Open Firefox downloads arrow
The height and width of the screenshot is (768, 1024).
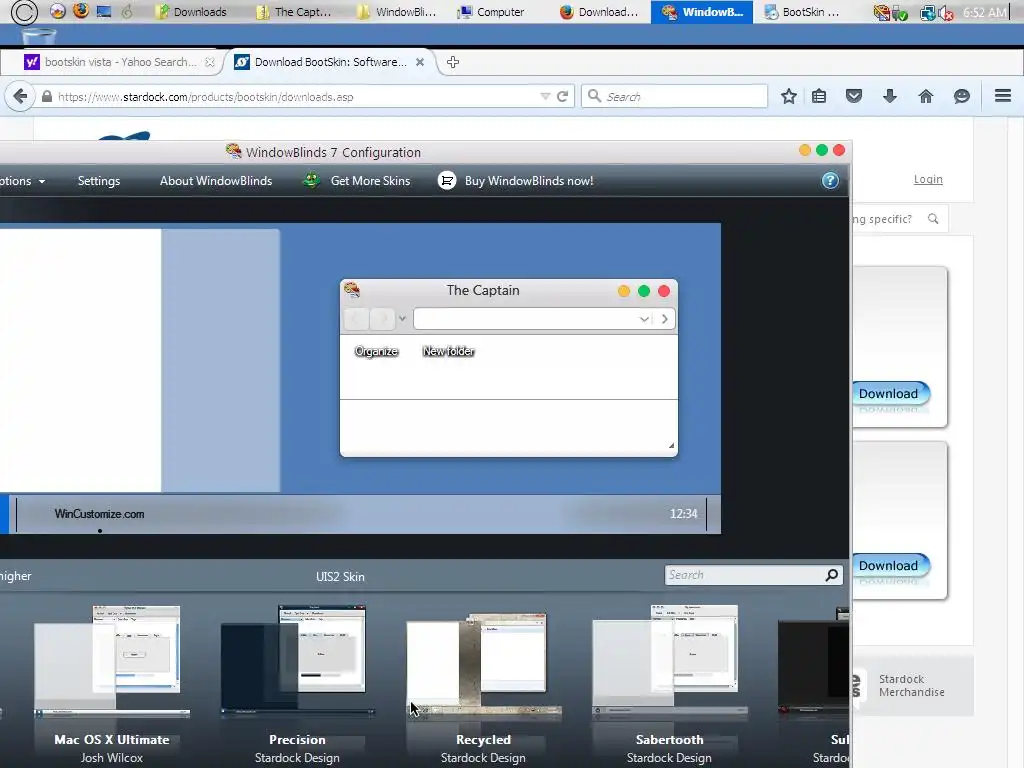(889, 97)
